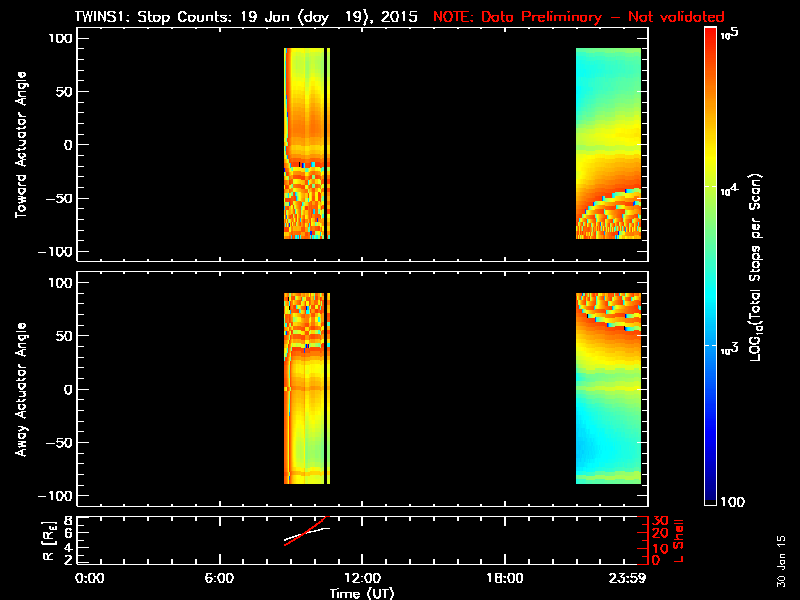
Task: Click the 'Away Actuator Angle' axis label
Action: pyautogui.click(x=18, y=389)
